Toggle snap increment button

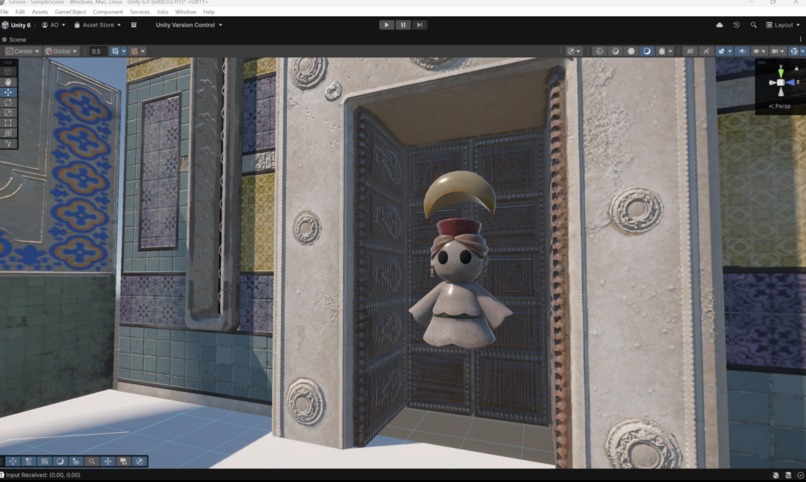click(x=135, y=51)
